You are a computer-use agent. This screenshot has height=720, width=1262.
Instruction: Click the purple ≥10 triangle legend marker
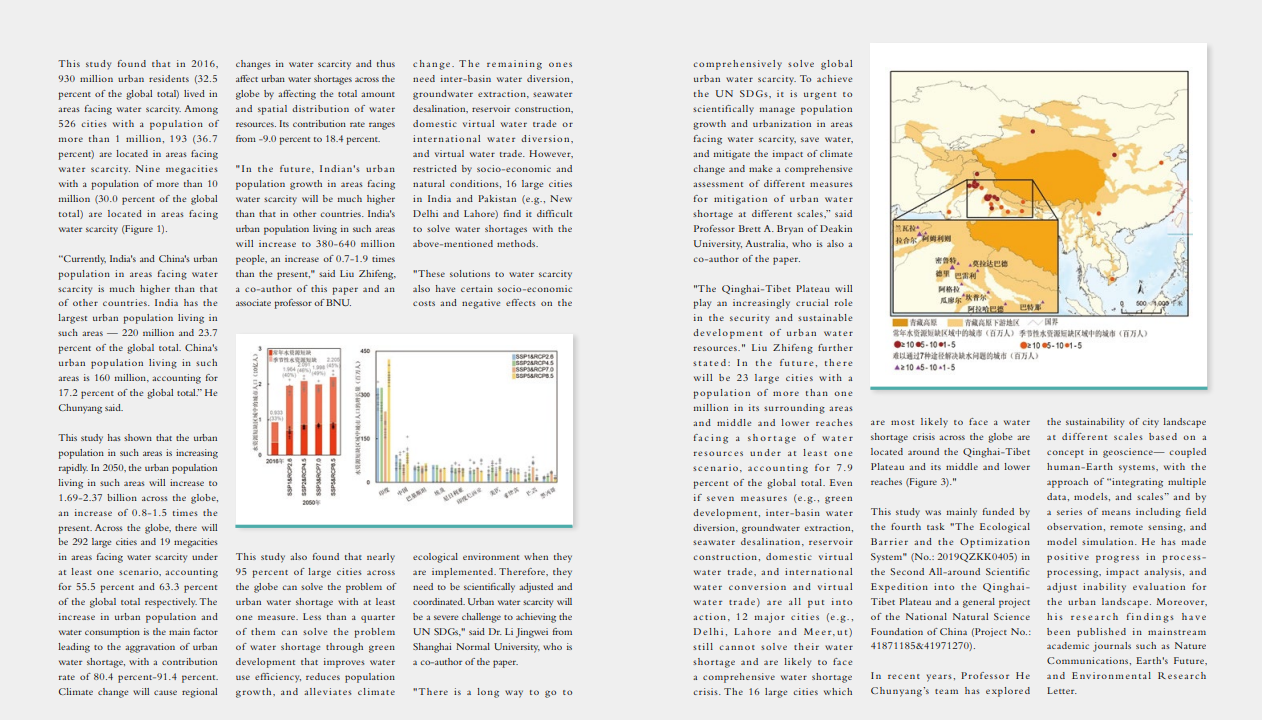tap(897, 367)
